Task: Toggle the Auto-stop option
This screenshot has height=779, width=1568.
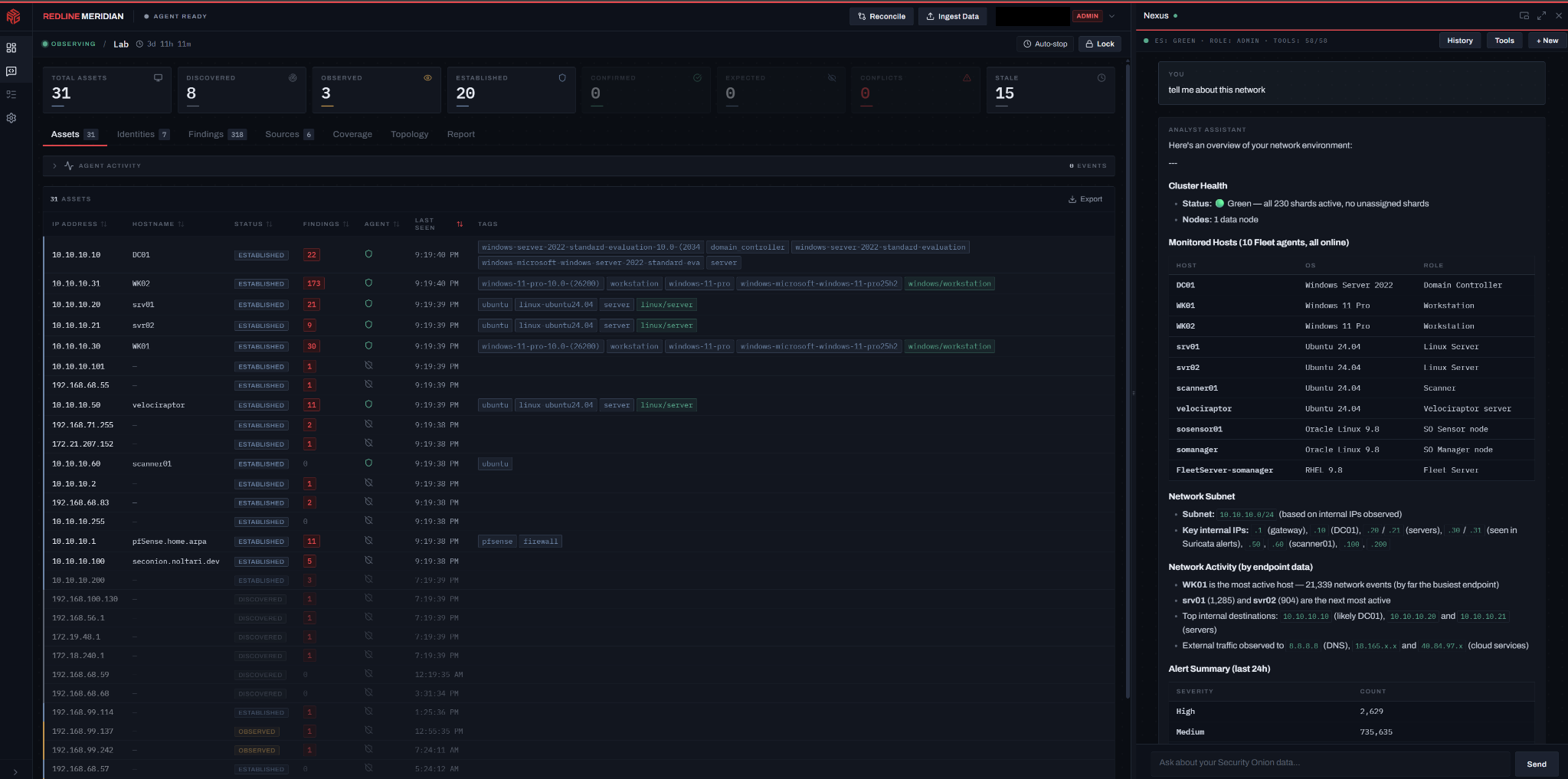Action: [1046, 44]
